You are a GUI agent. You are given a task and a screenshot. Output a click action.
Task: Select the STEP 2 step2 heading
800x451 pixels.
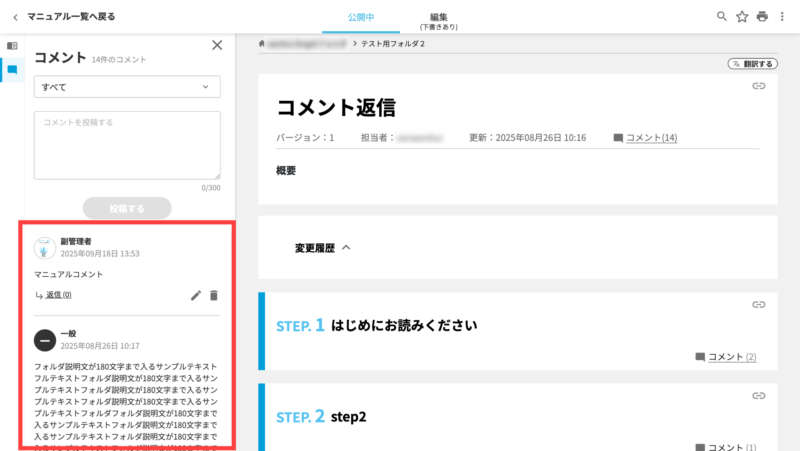click(x=321, y=416)
